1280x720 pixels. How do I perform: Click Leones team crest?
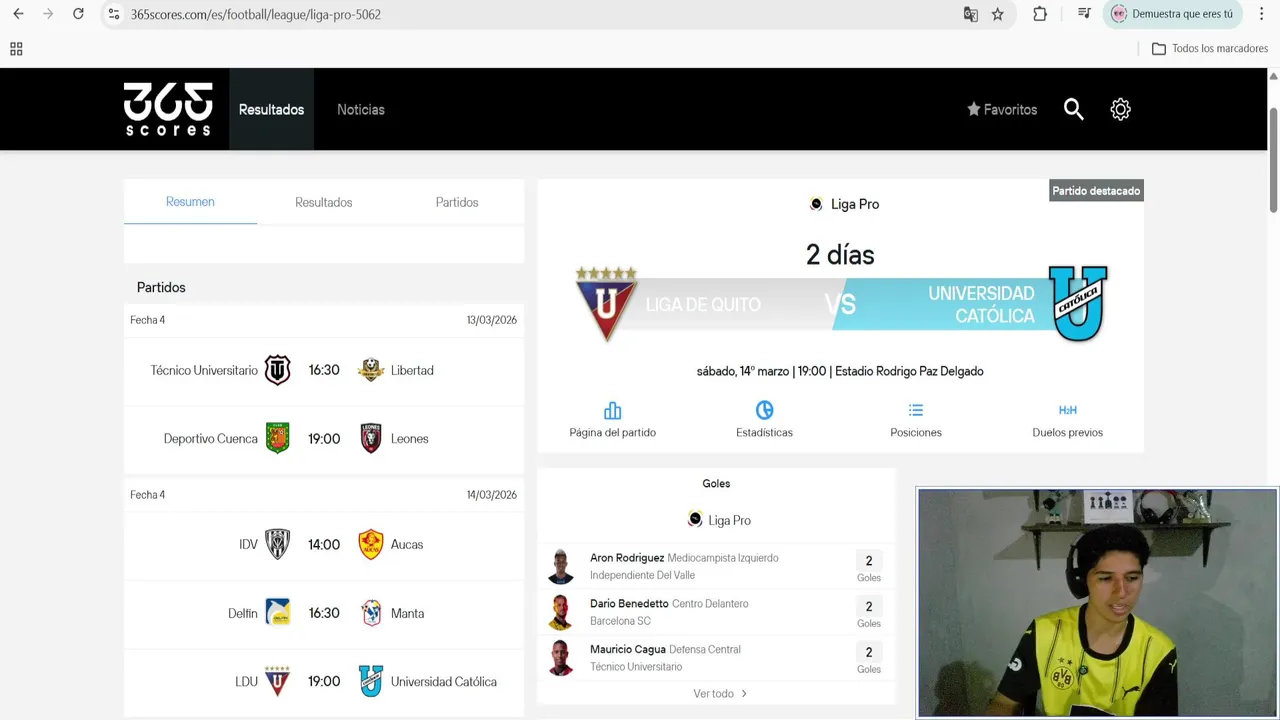[x=371, y=438]
